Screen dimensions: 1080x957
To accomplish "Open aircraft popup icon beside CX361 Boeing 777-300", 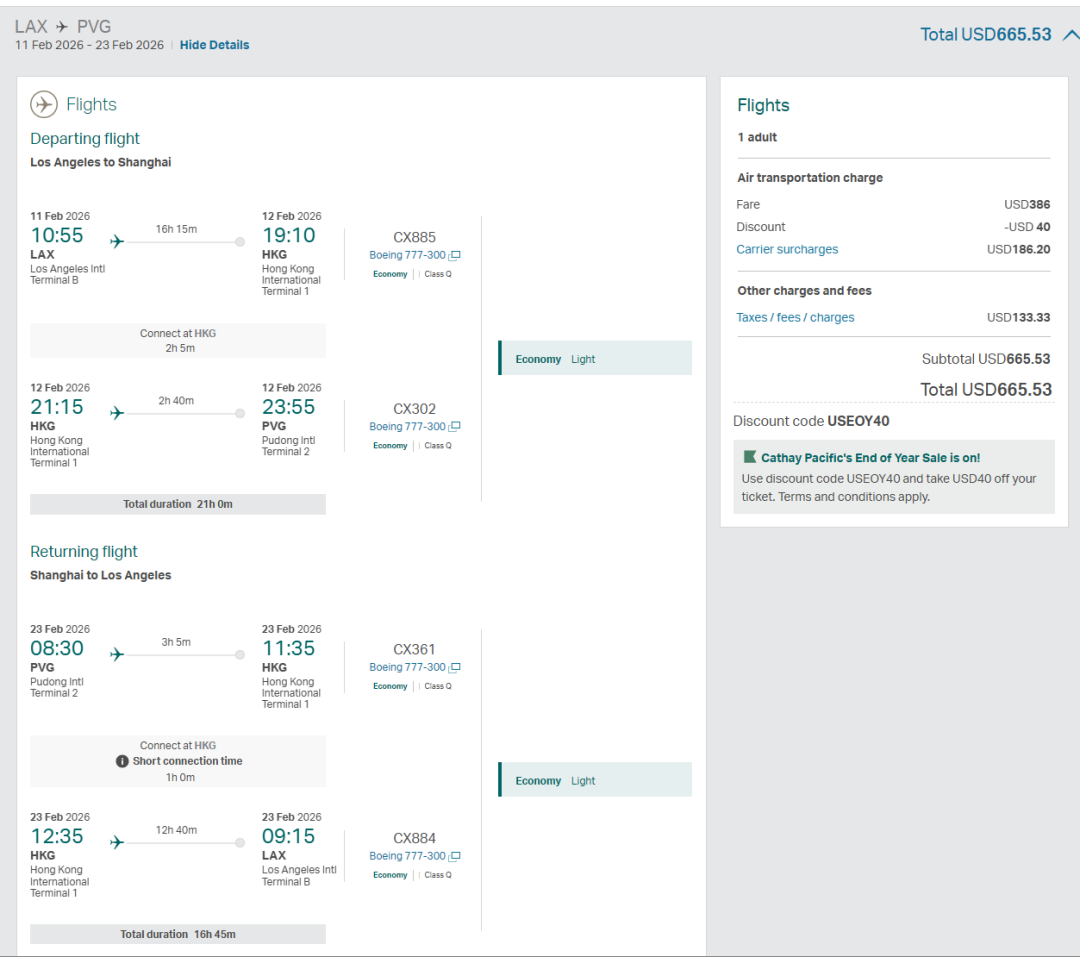I will tap(455, 668).
